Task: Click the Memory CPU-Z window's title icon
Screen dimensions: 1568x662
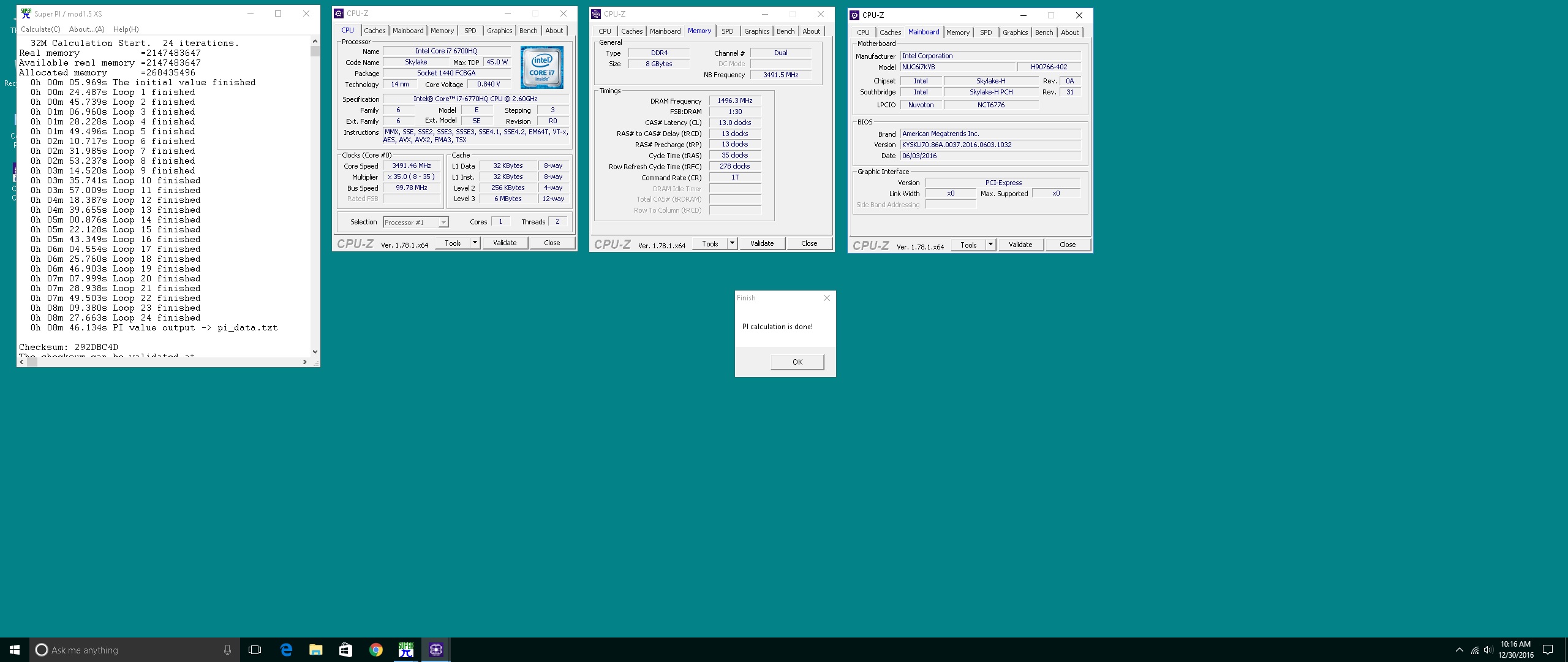Action: (596, 13)
